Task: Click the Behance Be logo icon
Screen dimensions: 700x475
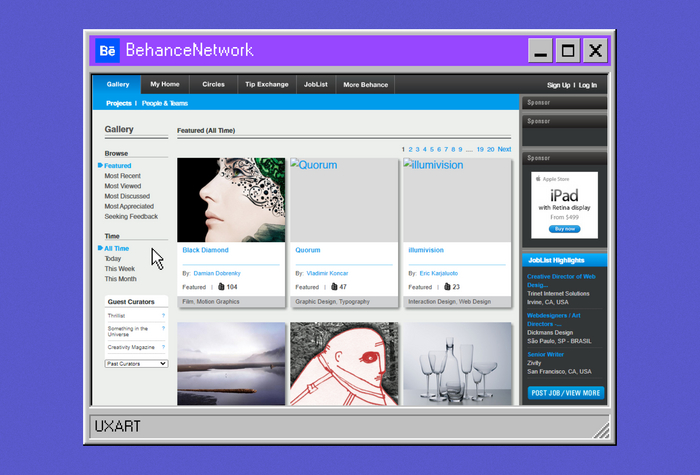Action: coord(107,50)
